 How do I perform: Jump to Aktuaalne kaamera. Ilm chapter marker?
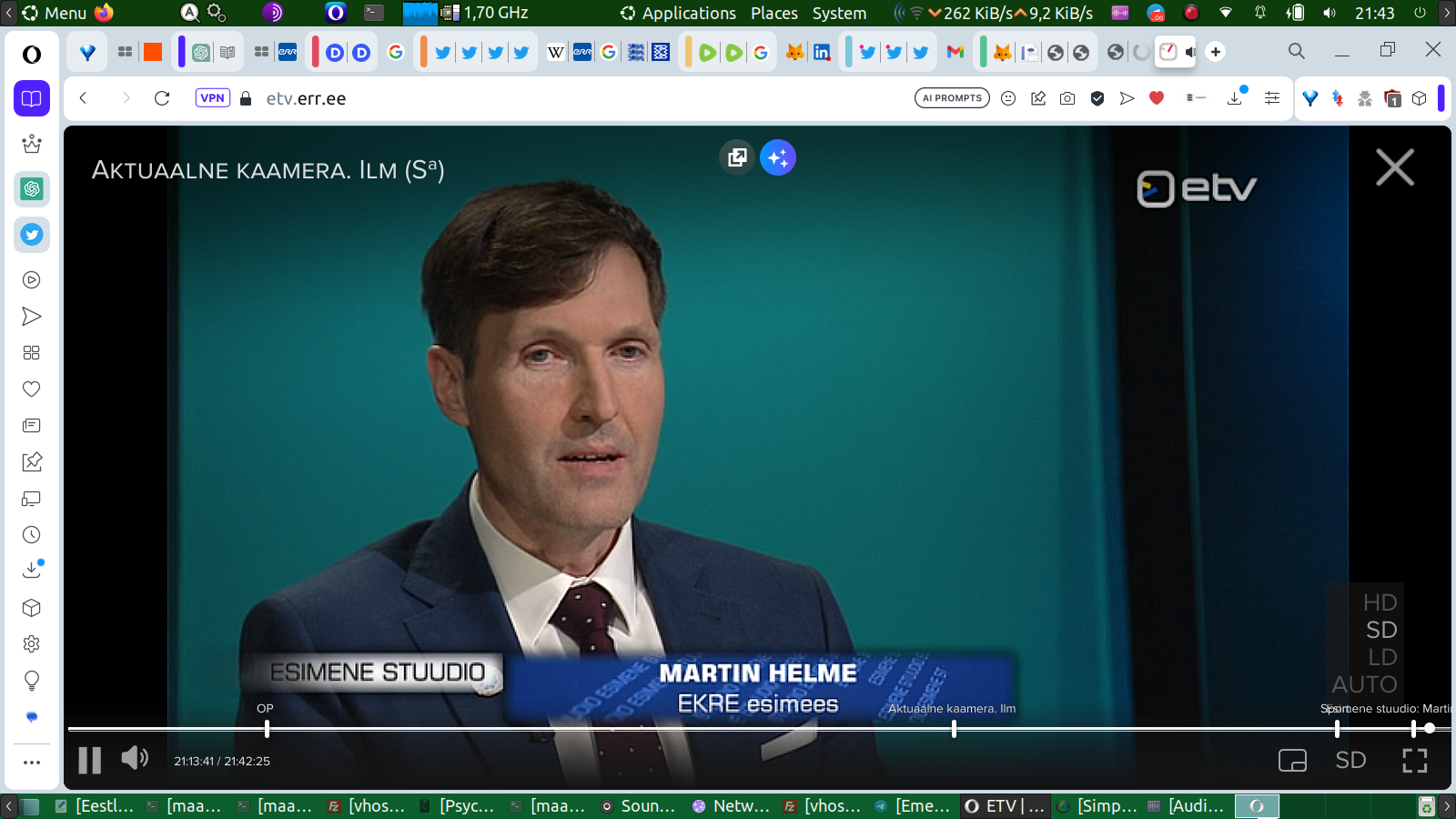954,728
